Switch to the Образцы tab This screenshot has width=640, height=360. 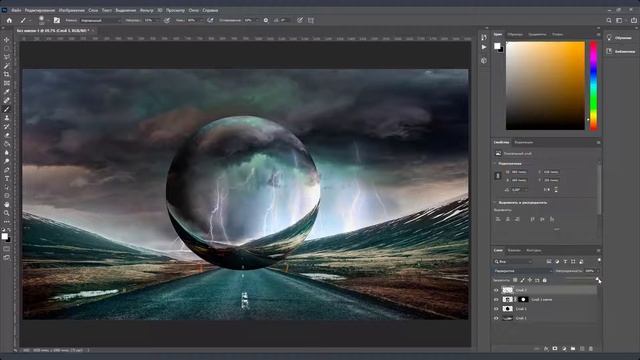coord(515,35)
